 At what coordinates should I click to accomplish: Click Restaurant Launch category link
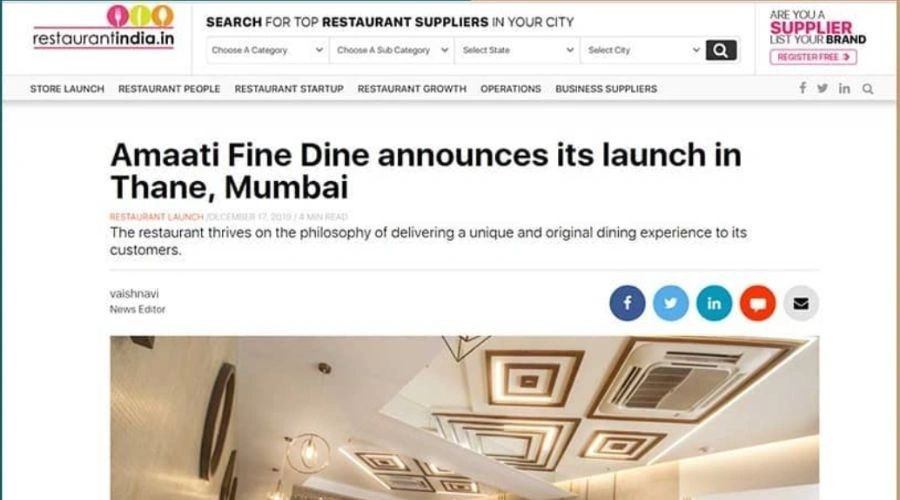157,217
